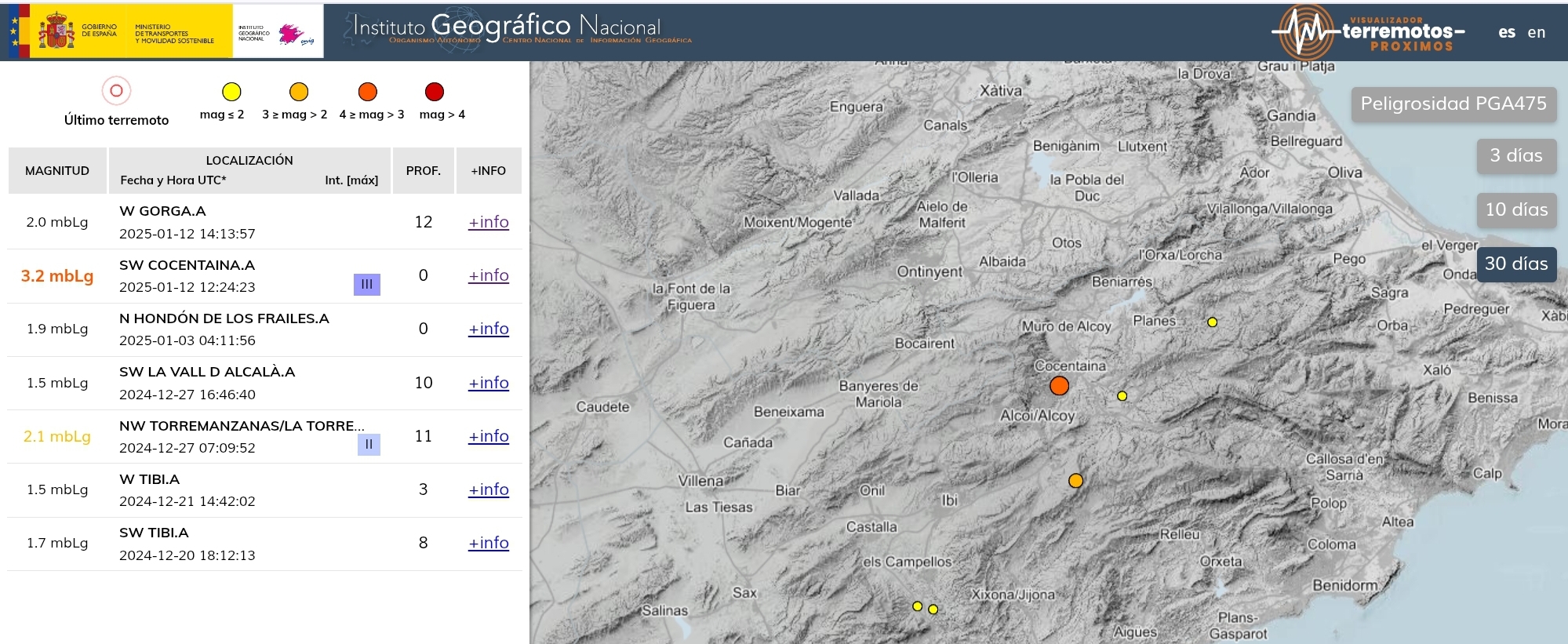Click intensity III badge for Cocentaina quake

[366, 284]
